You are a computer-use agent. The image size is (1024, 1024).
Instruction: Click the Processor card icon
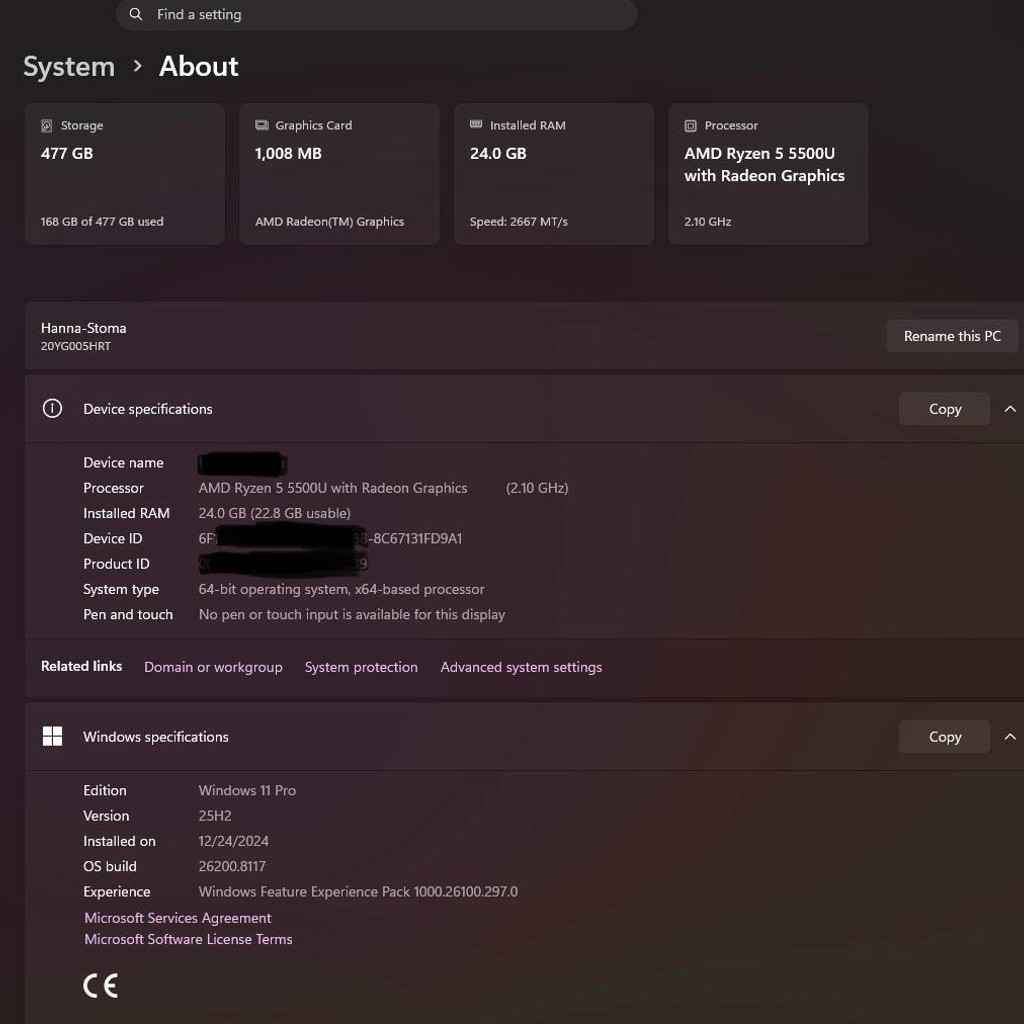point(690,125)
